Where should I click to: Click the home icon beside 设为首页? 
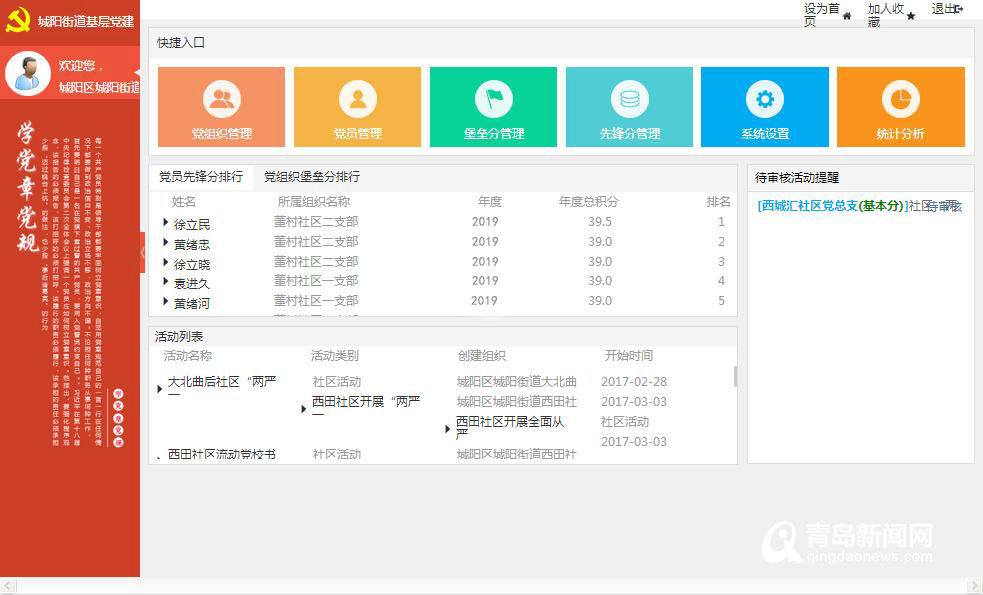pos(847,16)
